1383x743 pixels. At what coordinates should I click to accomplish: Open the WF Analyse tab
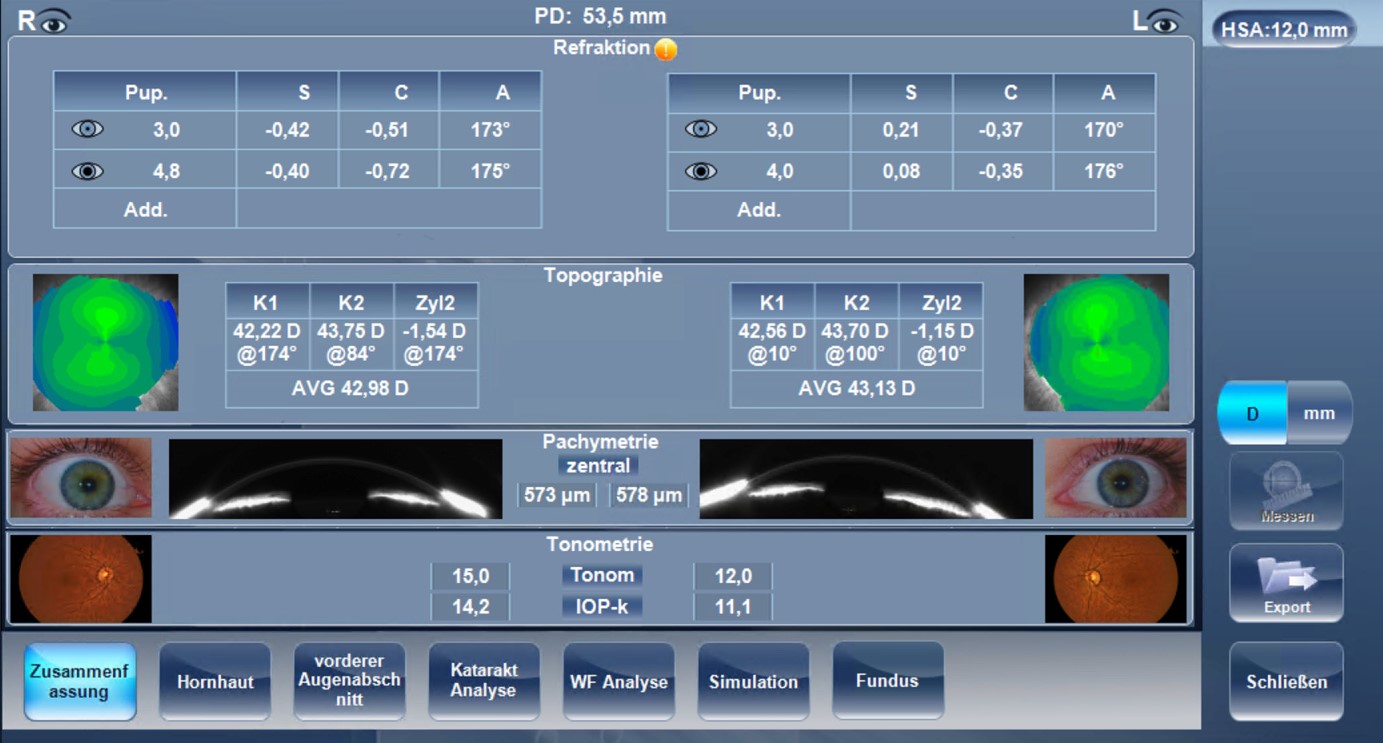tap(619, 681)
